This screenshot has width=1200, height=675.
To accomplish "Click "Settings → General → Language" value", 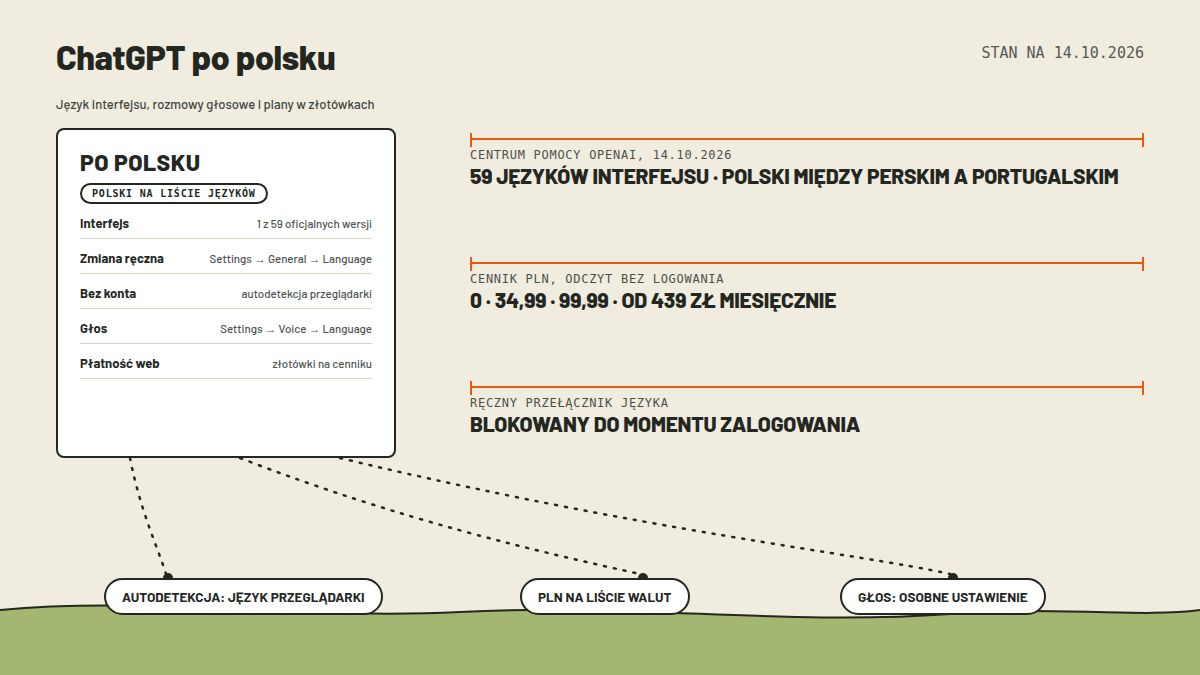I will (290, 260).
